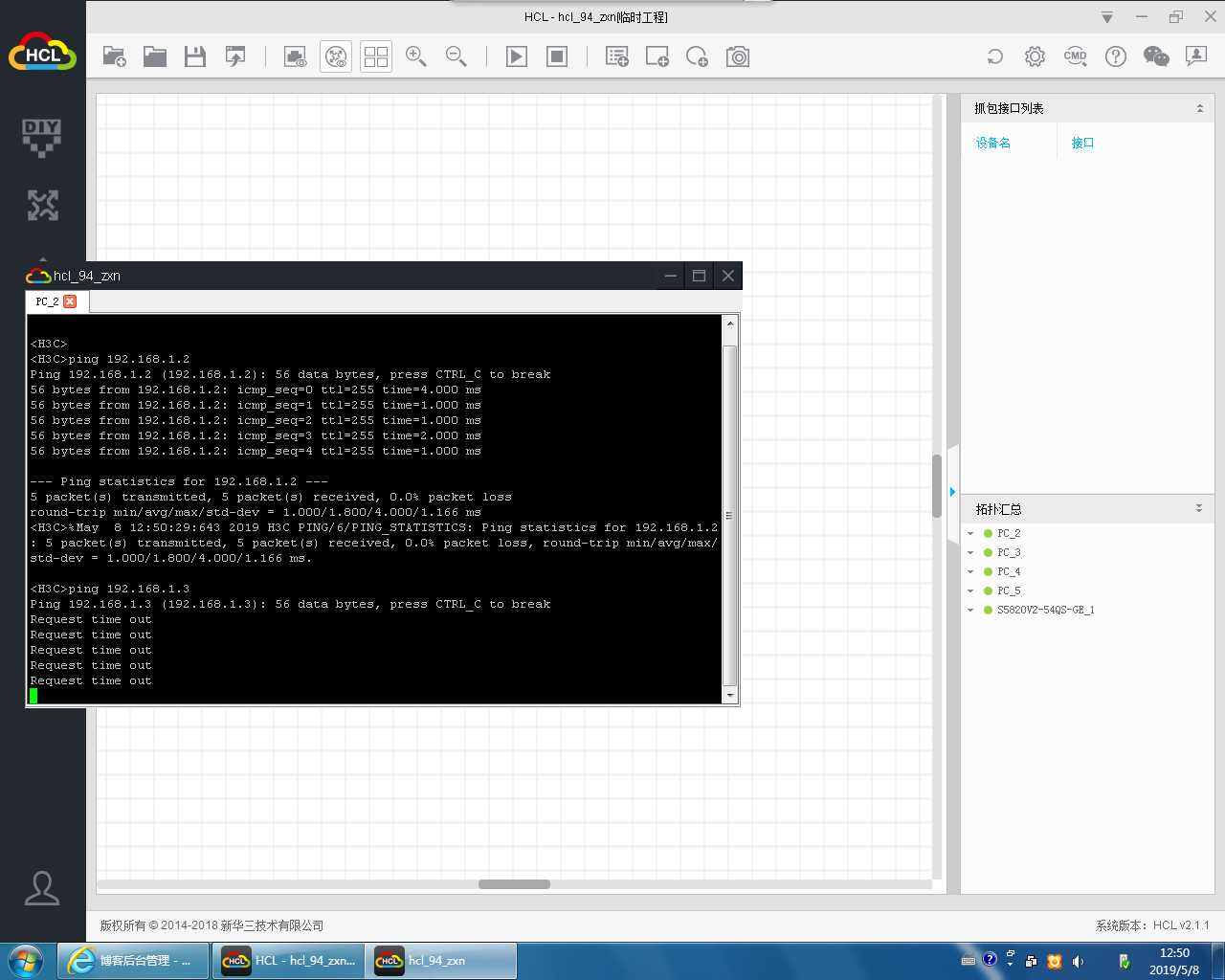This screenshot has width=1225, height=980.
Task: Switch to HCL - hcl_94_zxn taskbar item
Action: click(x=288, y=961)
